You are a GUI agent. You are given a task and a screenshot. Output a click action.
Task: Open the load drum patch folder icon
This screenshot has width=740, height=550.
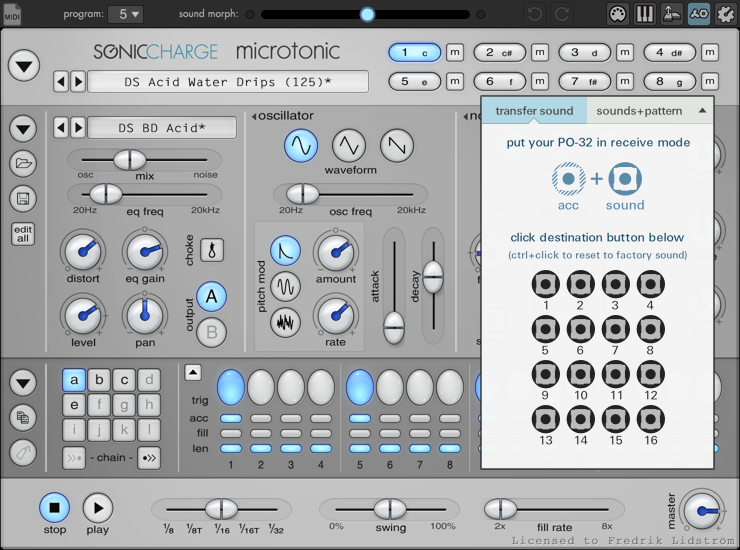pos(22,165)
